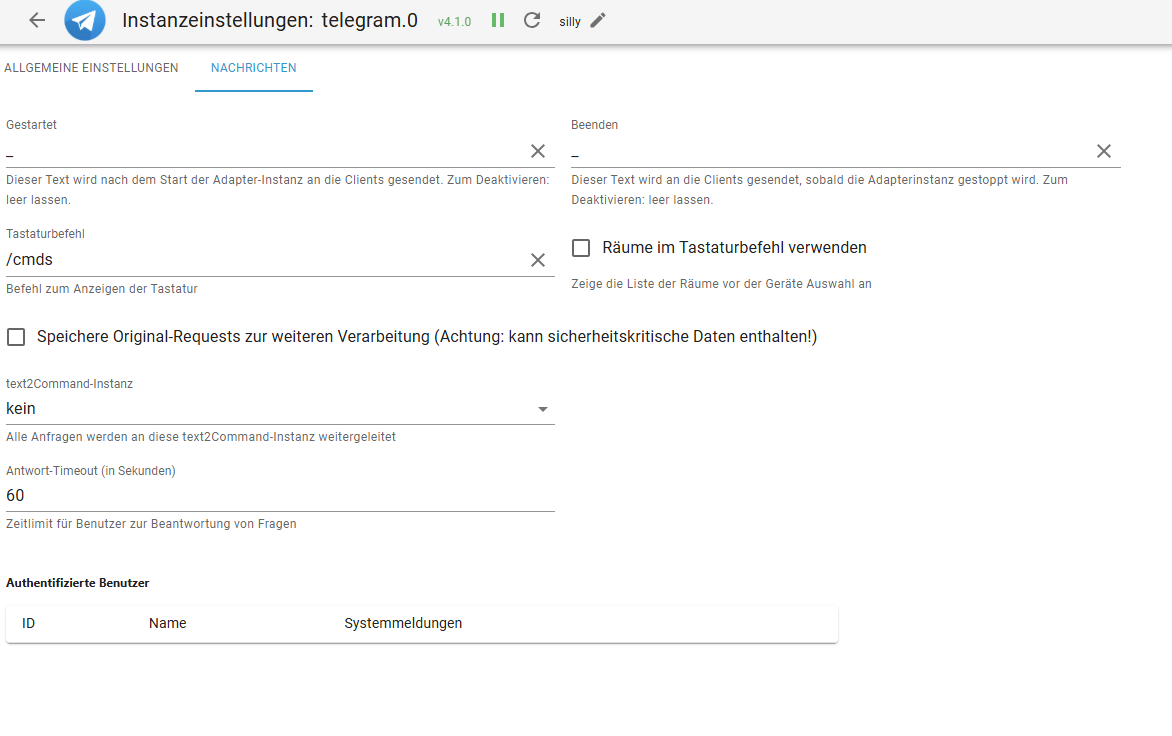
Task: Click the Telegram adapter logo
Action: point(84,20)
